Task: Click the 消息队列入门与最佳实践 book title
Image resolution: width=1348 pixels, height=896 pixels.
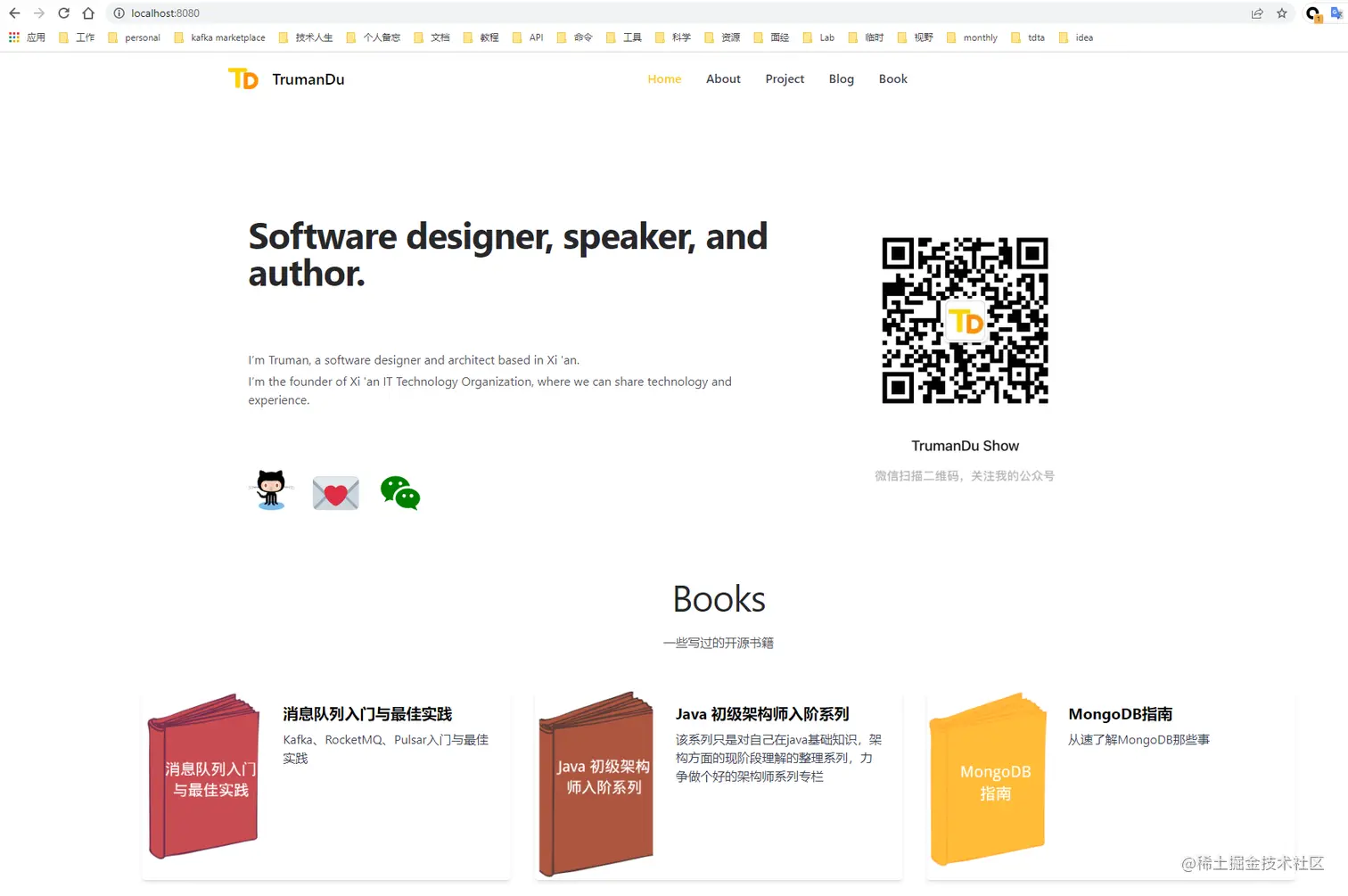Action: click(x=367, y=714)
